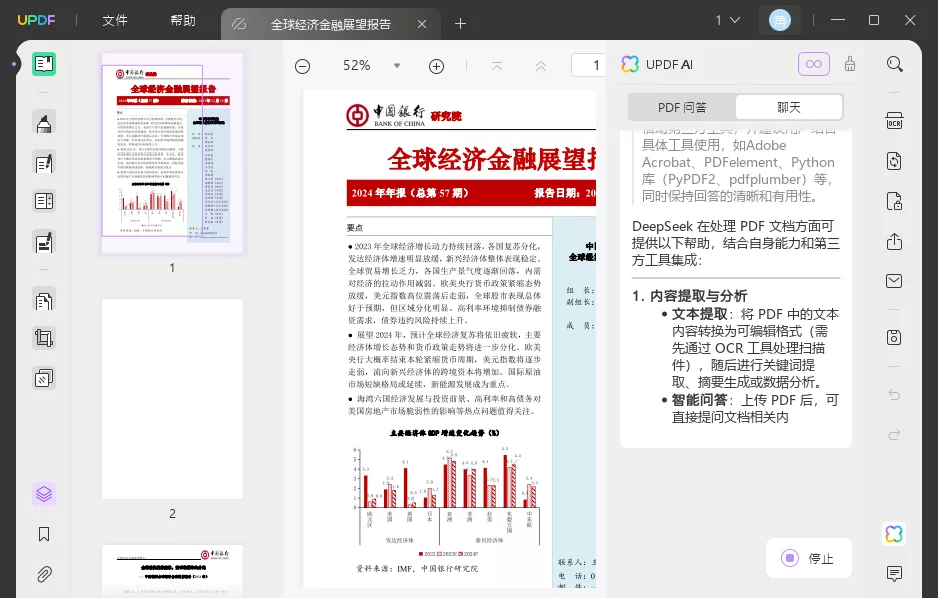Select the Reader mode icon in sidebar
This screenshot has width=938, height=598.
pyautogui.click(x=44, y=63)
